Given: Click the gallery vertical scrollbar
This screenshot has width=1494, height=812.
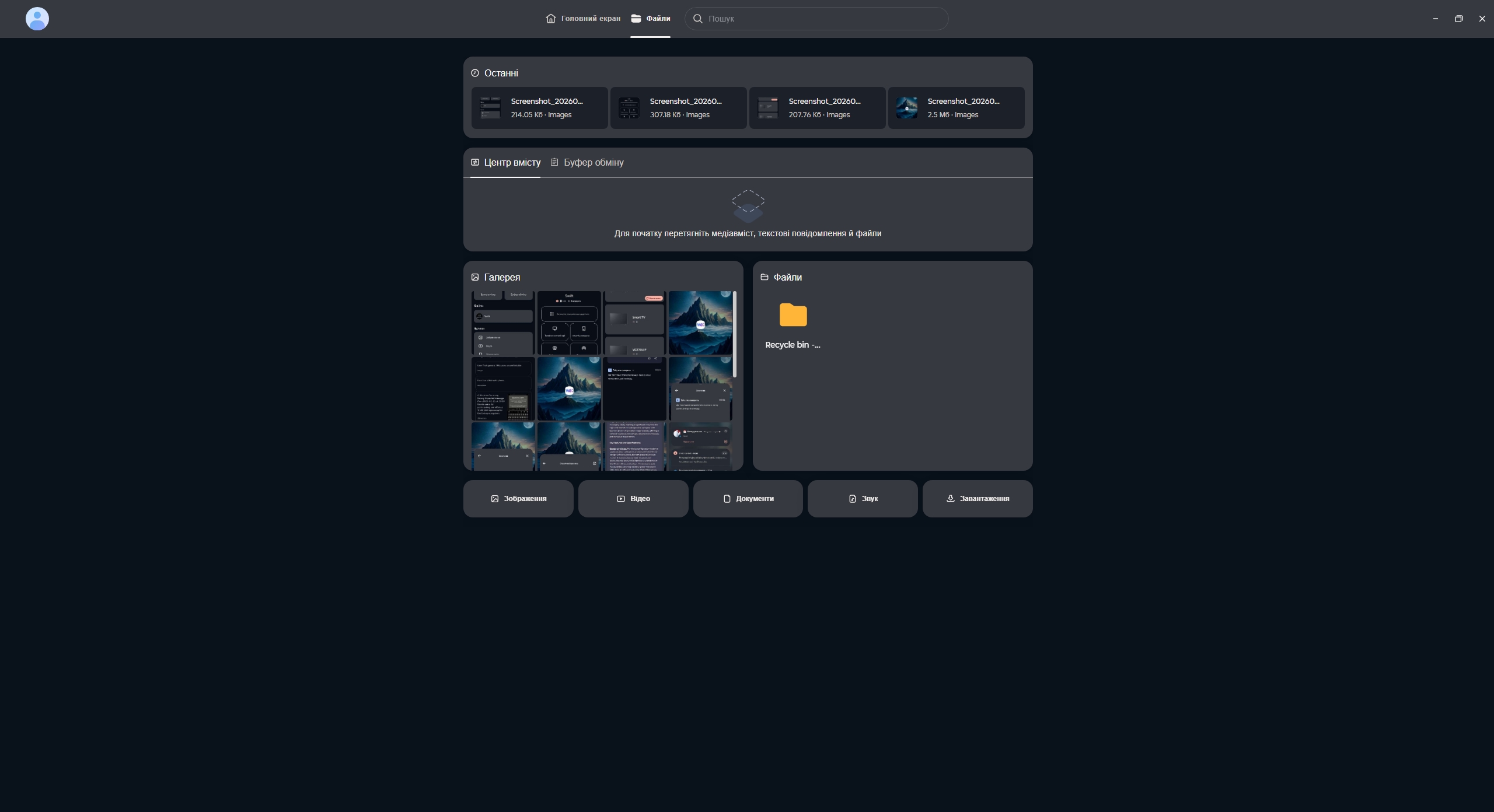Looking at the screenshot, I should click(735, 335).
